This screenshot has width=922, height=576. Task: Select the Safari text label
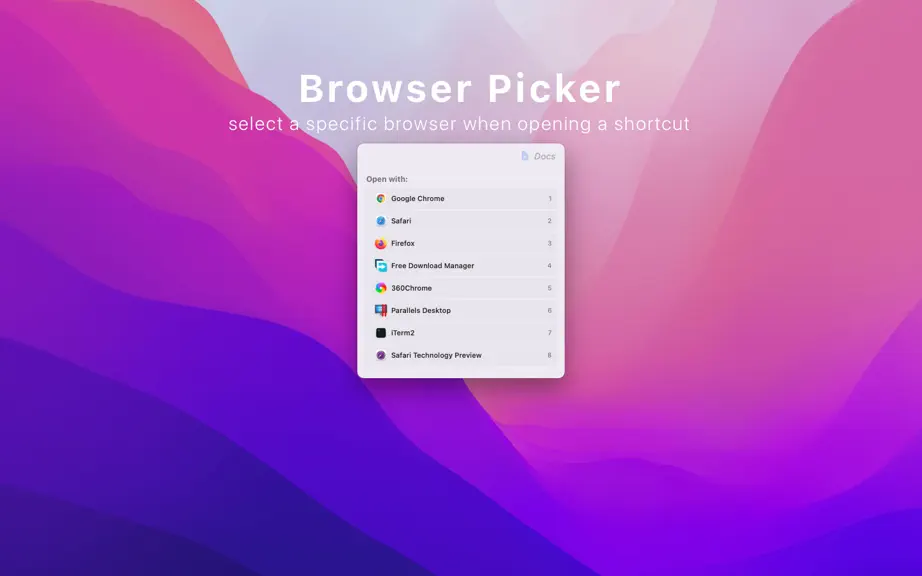[x=401, y=221]
